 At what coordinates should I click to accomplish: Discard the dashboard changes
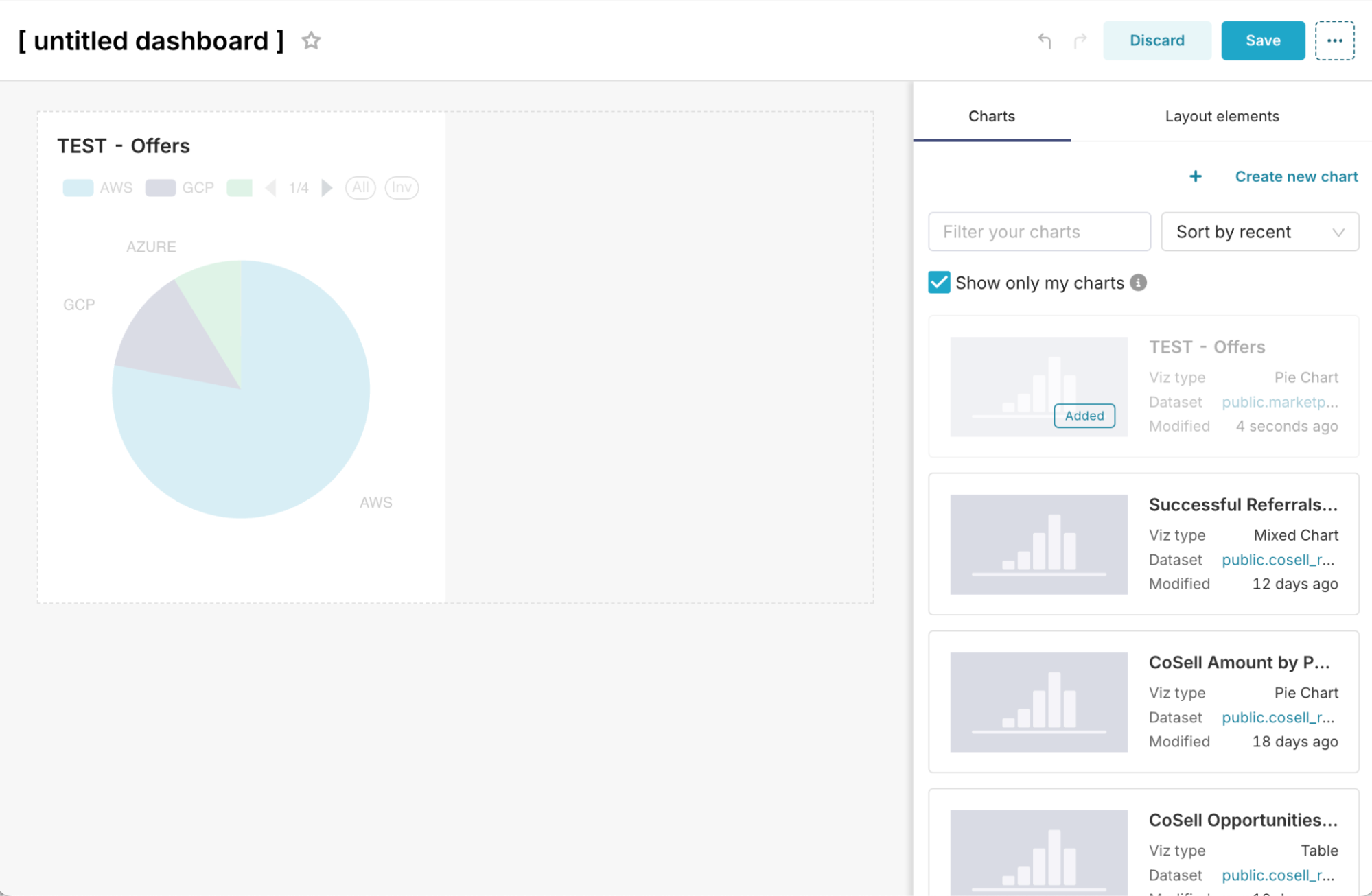coord(1156,40)
